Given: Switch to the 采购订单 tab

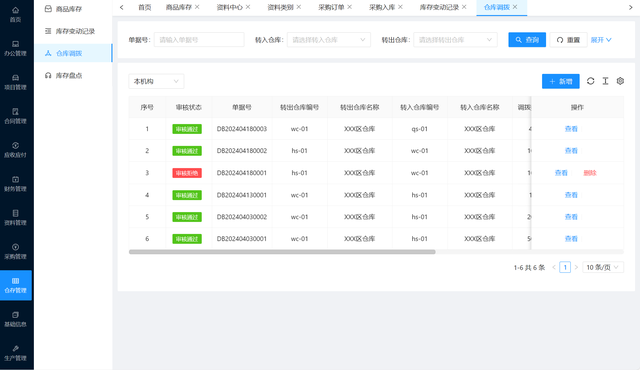Looking at the screenshot, I should (331, 7).
